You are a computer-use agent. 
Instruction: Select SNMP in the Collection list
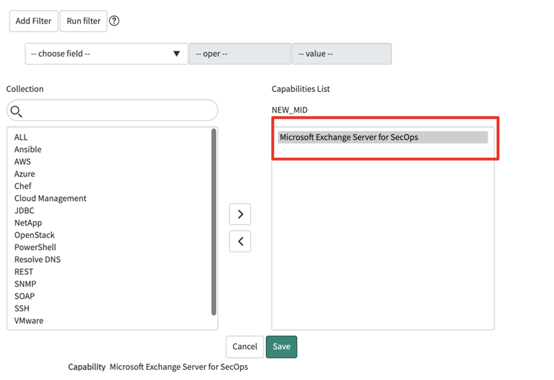[25, 284]
